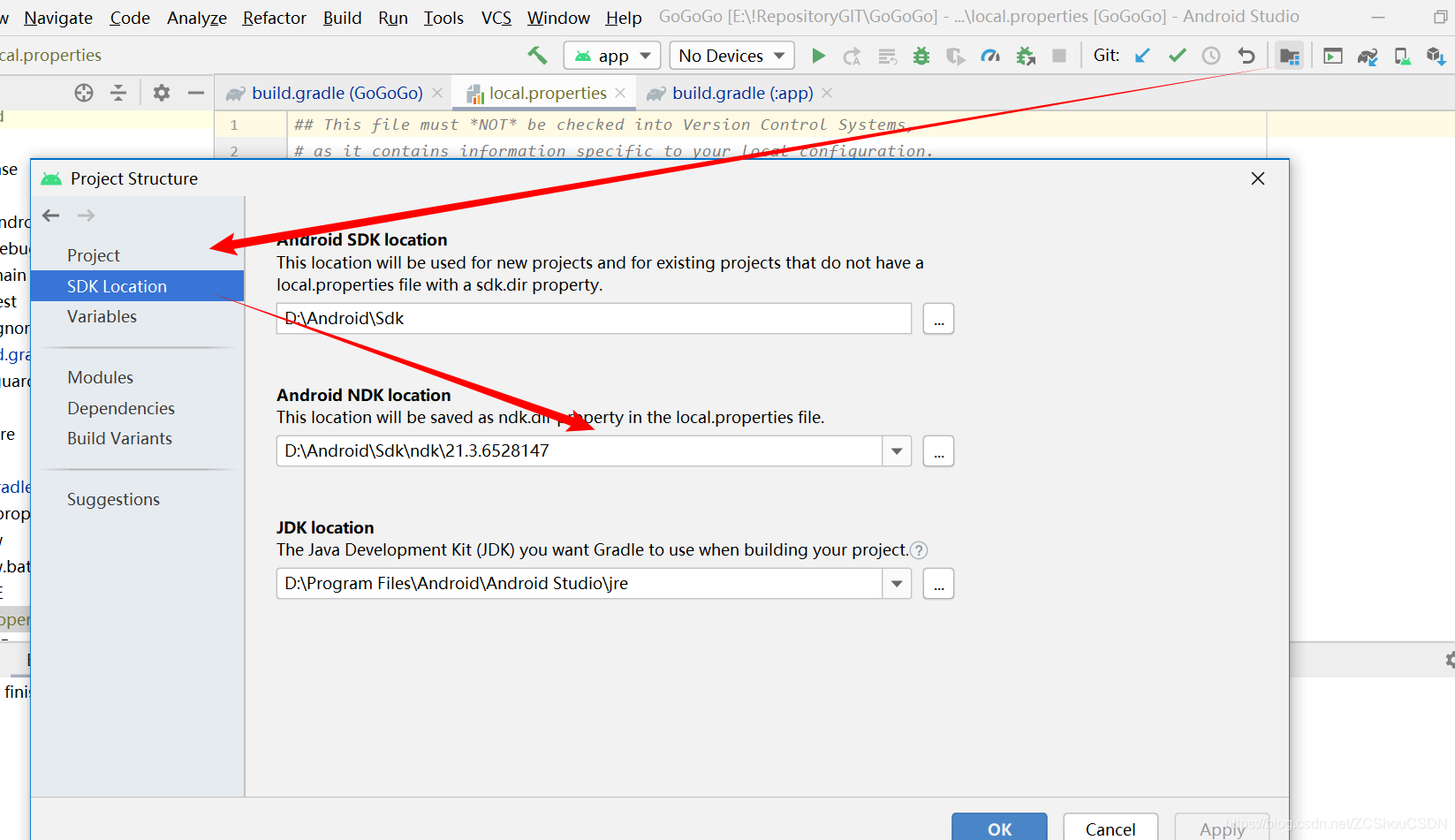Click the Android NDK location field
The image size is (1455, 840).
(x=580, y=451)
